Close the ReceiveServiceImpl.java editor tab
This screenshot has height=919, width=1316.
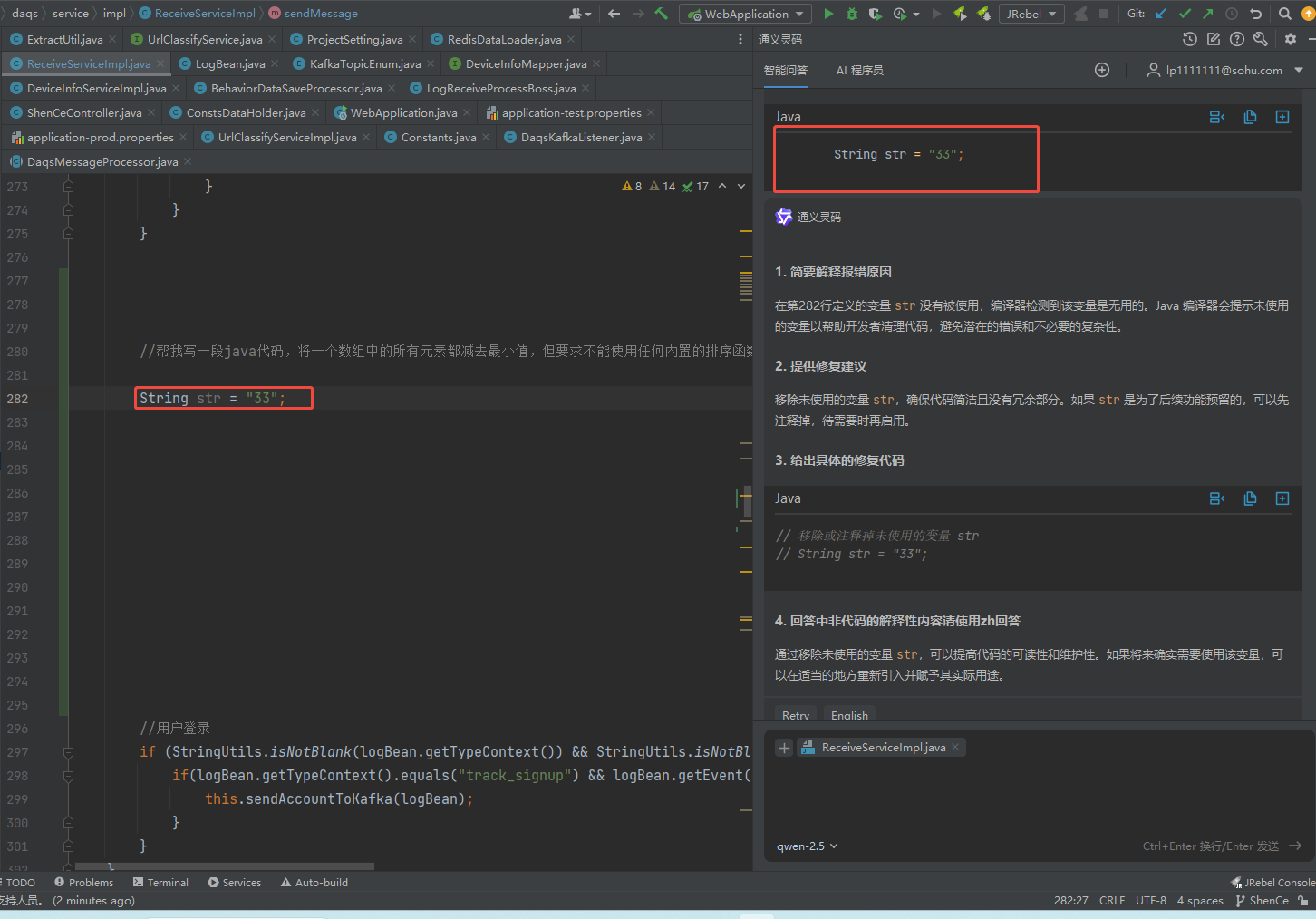[160, 63]
